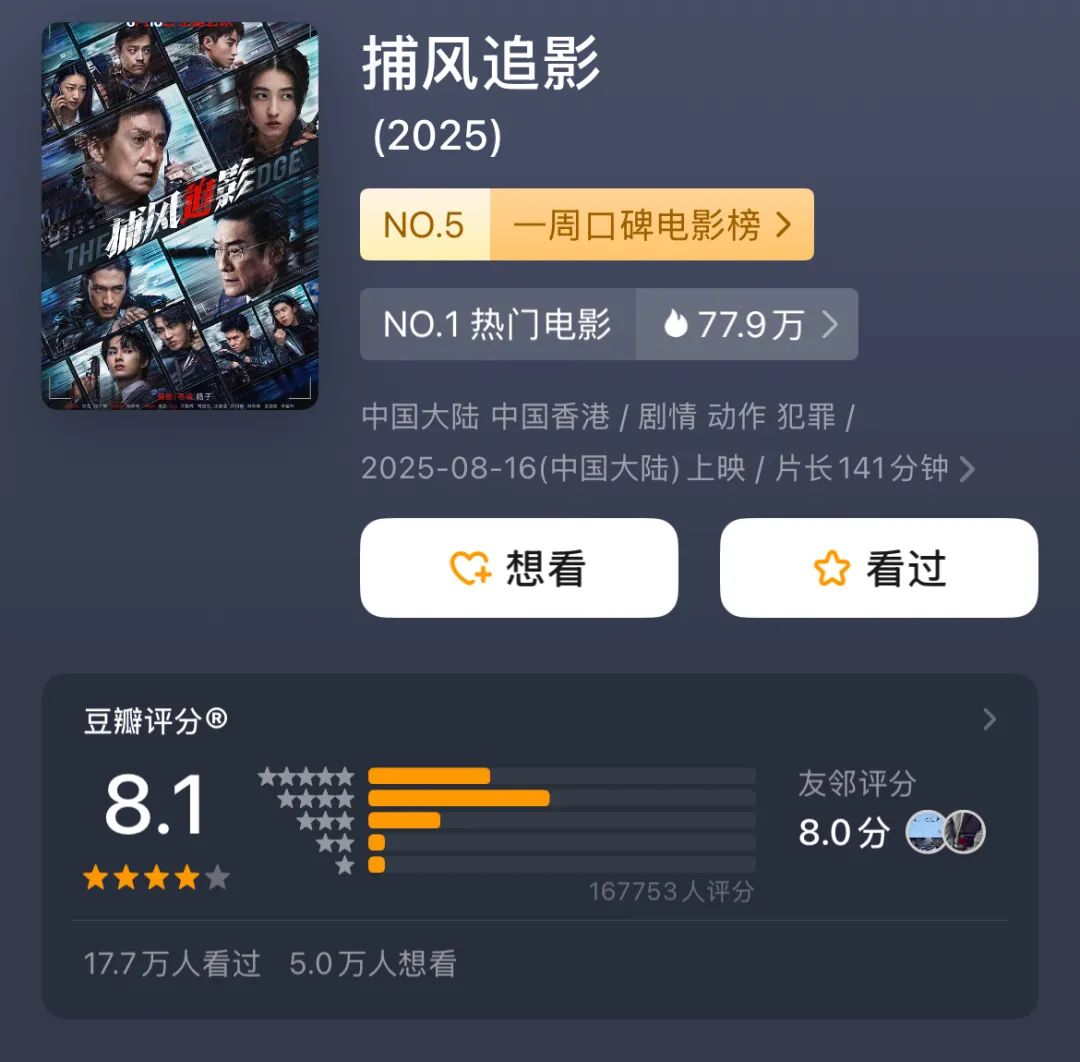The image size is (1080, 1062).
Task: Open the 一周口碑电影榜 ranking list
Action: (x=651, y=225)
